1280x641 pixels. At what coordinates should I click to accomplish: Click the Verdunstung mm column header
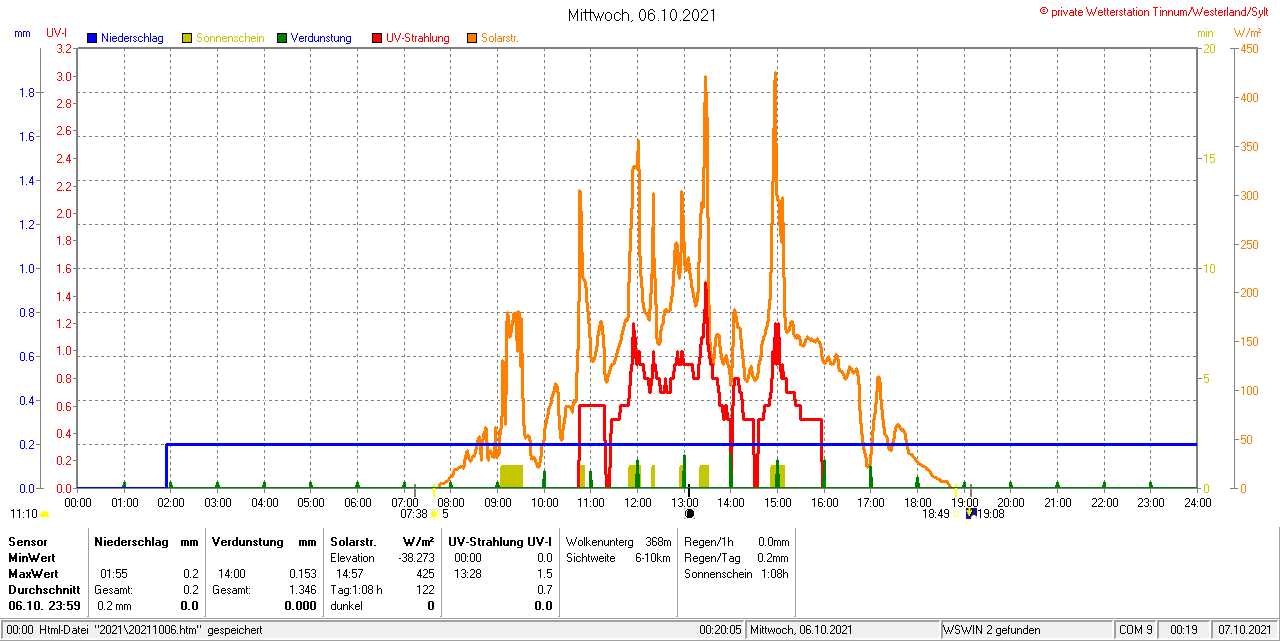[264, 541]
